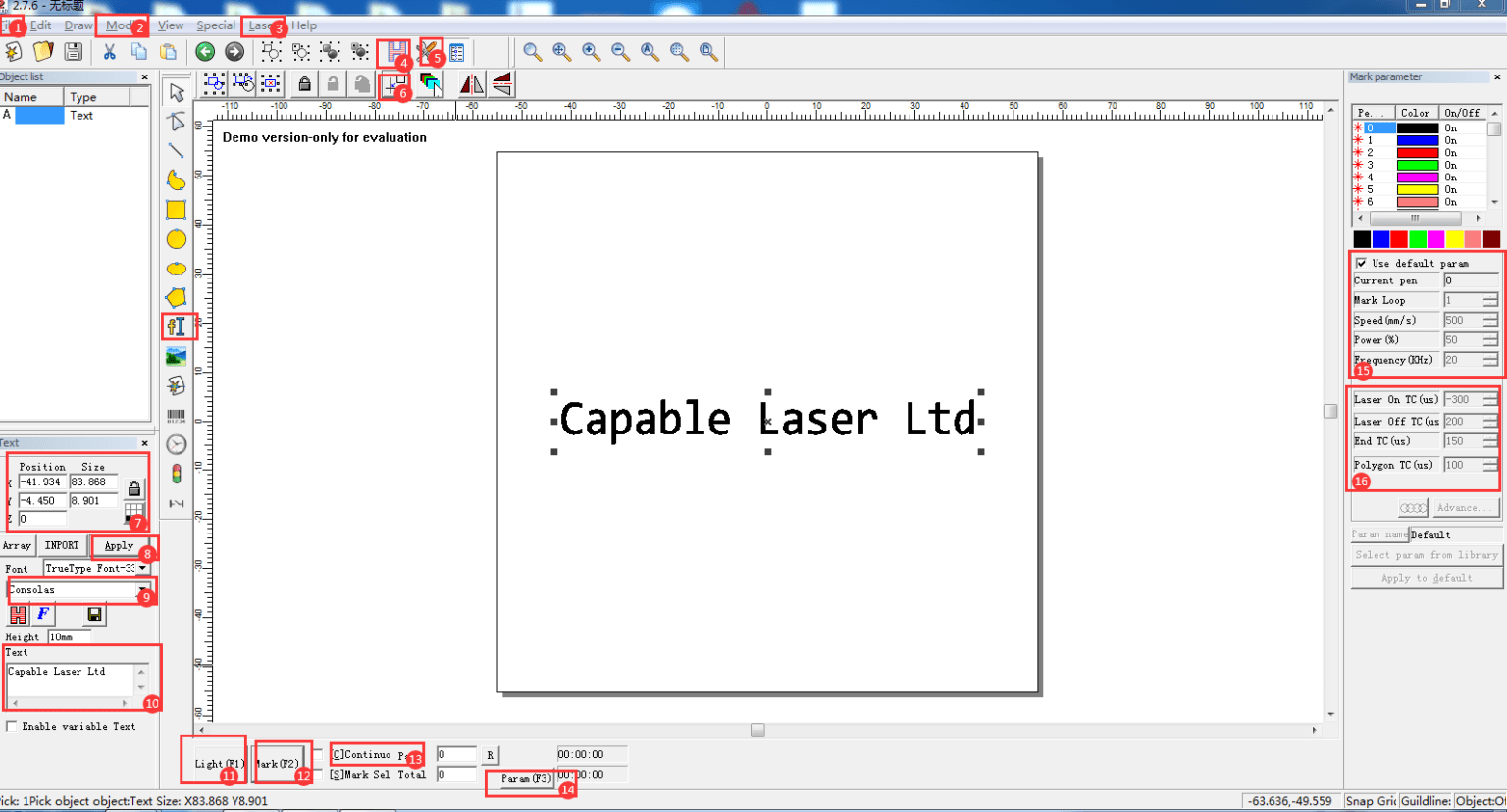Select the Barcode tool
1507x812 pixels.
pyautogui.click(x=177, y=415)
